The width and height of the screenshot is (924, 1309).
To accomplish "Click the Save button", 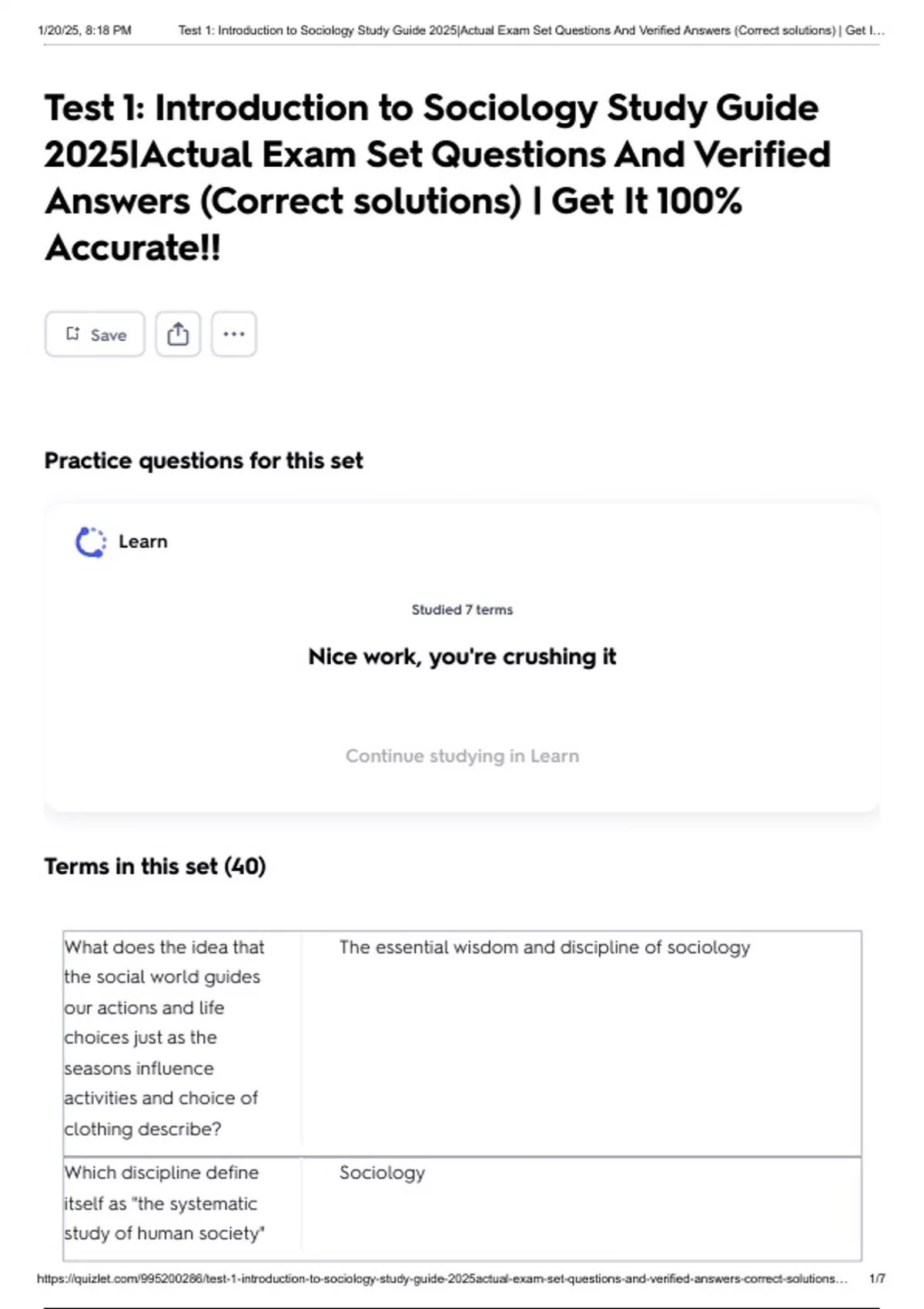I will click(95, 334).
